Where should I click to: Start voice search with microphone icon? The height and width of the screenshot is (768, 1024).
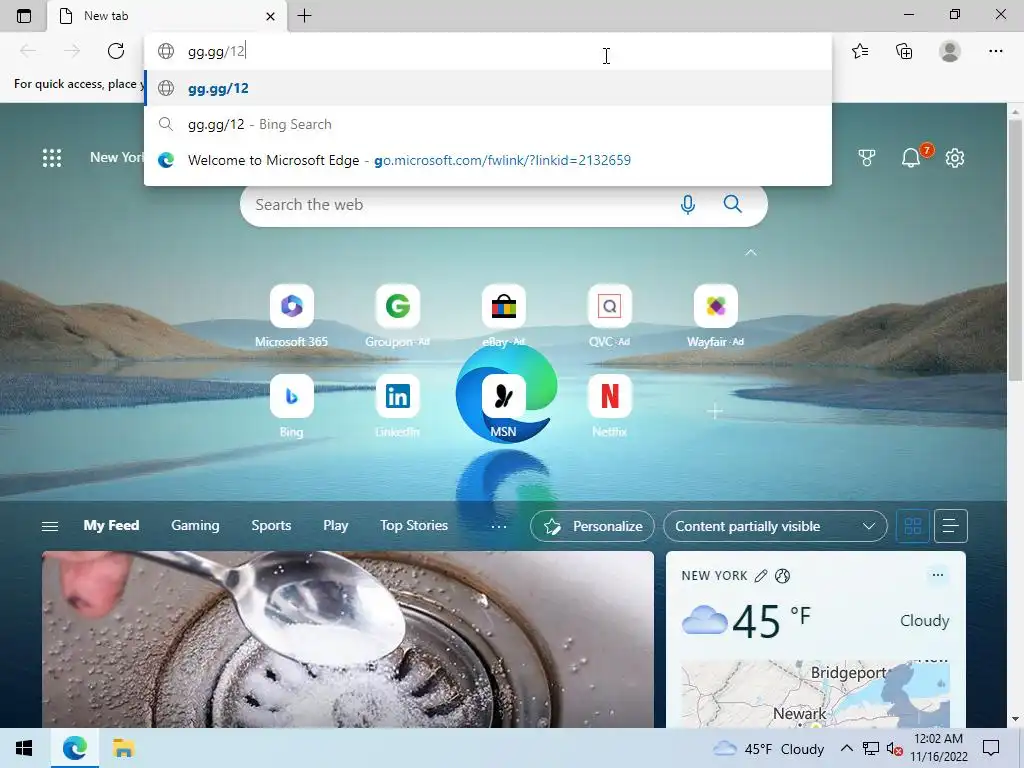point(688,204)
